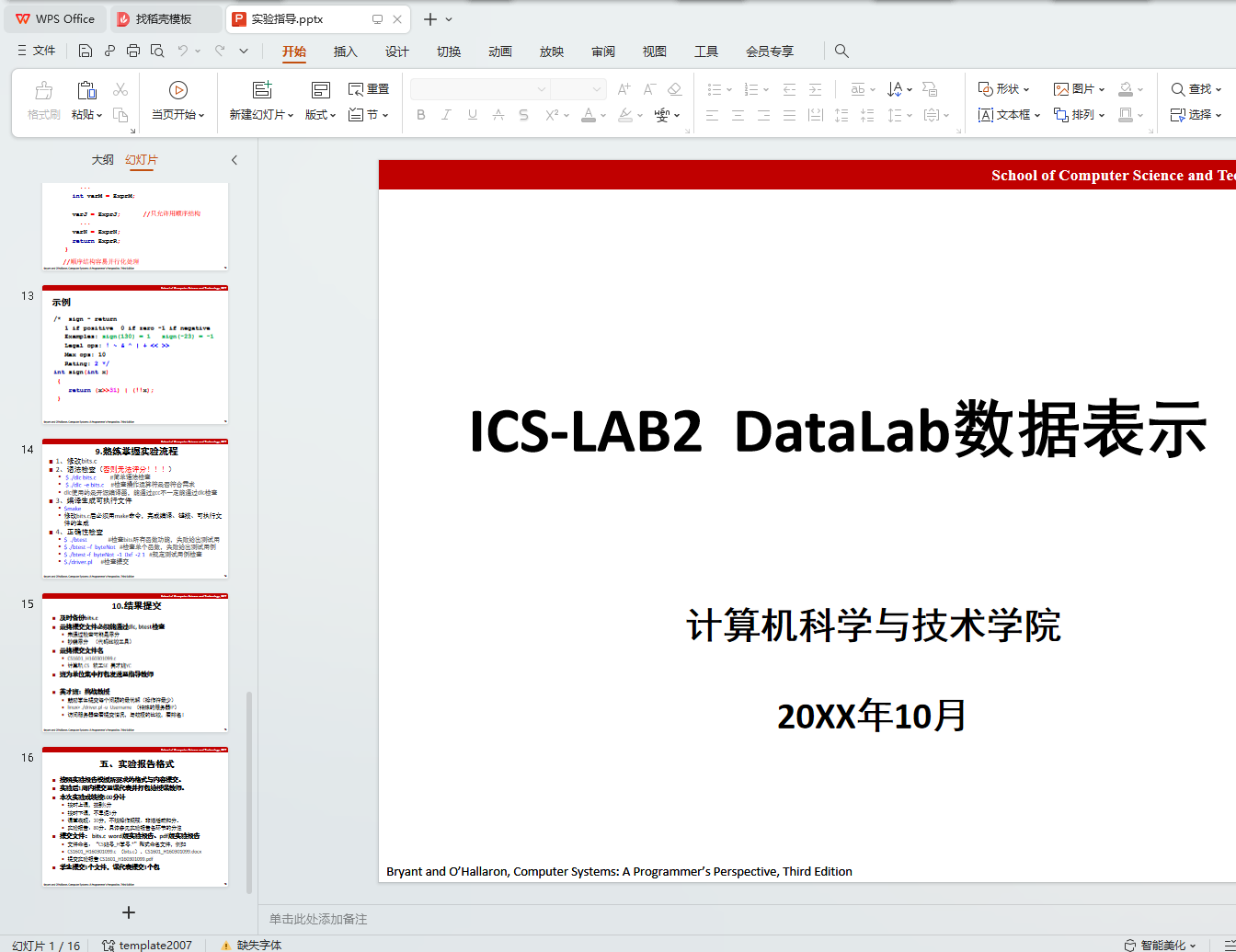This screenshot has width=1236, height=952.
Task: Open Print Preview from quick access toolbar
Action: click(x=157, y=51)
